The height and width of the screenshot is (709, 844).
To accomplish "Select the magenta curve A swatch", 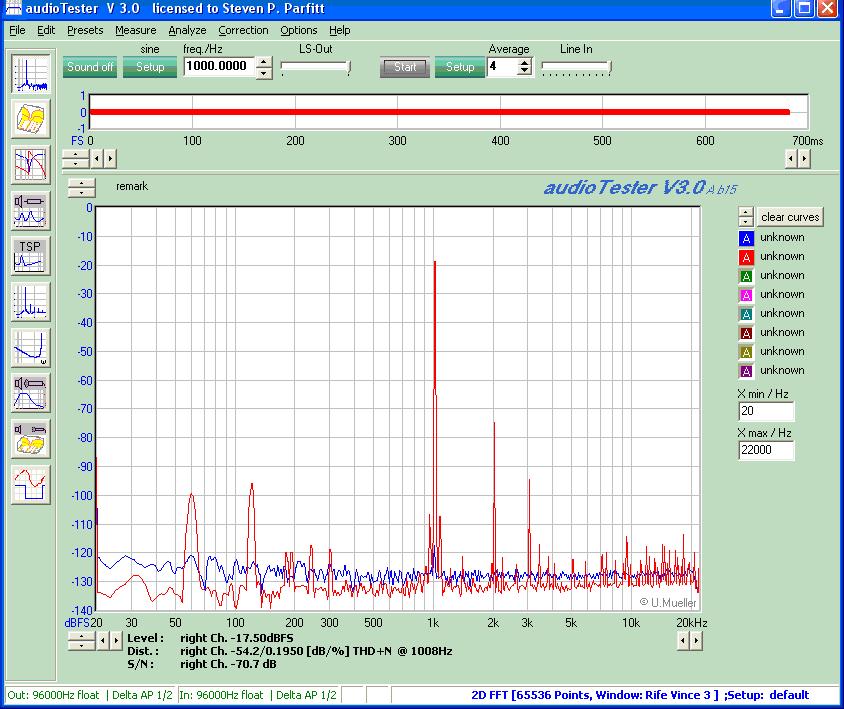I will [746, 295].
